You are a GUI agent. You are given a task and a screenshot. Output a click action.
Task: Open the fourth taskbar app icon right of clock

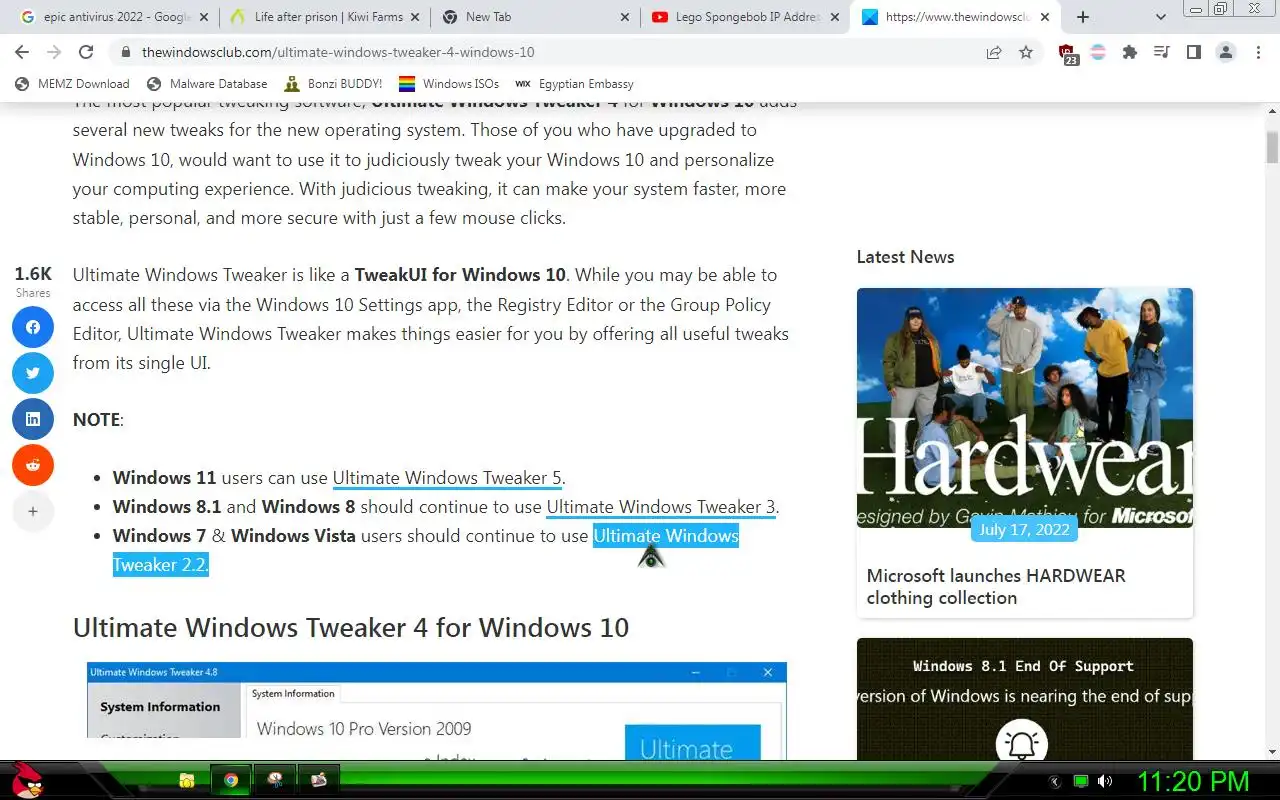[x=319, y=780]
